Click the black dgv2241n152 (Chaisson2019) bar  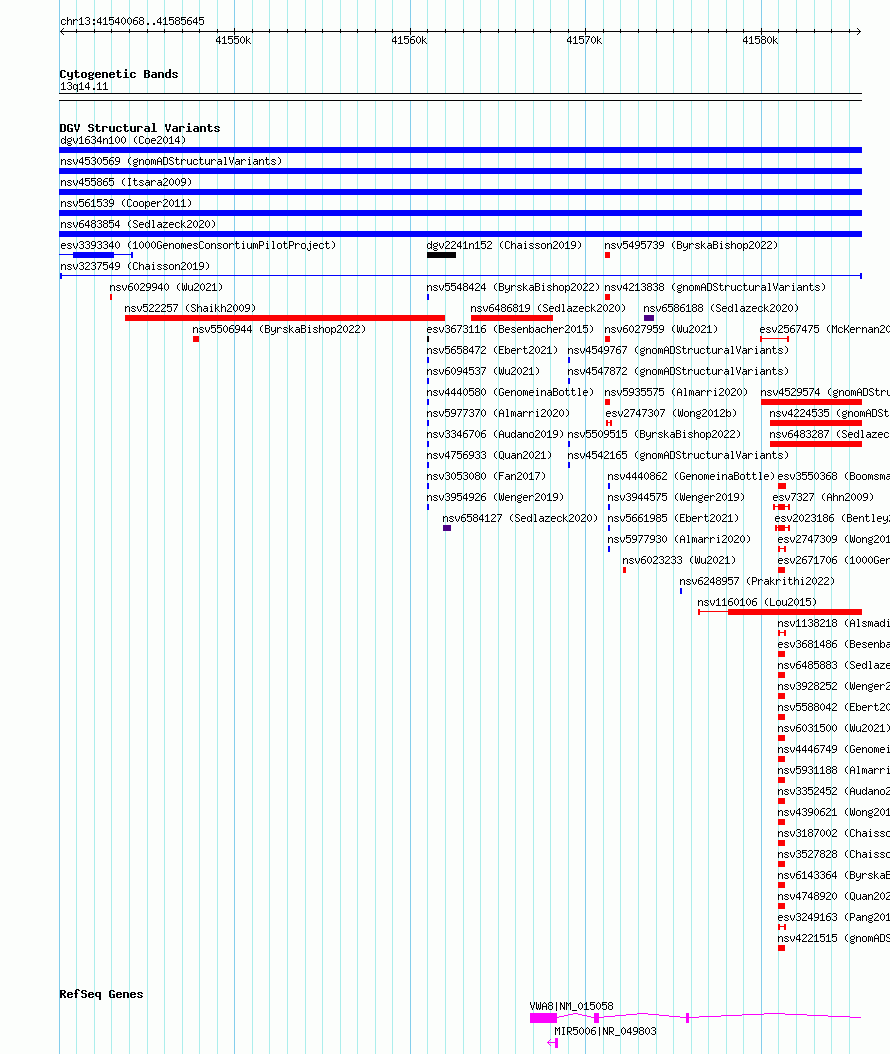(441, 255)
